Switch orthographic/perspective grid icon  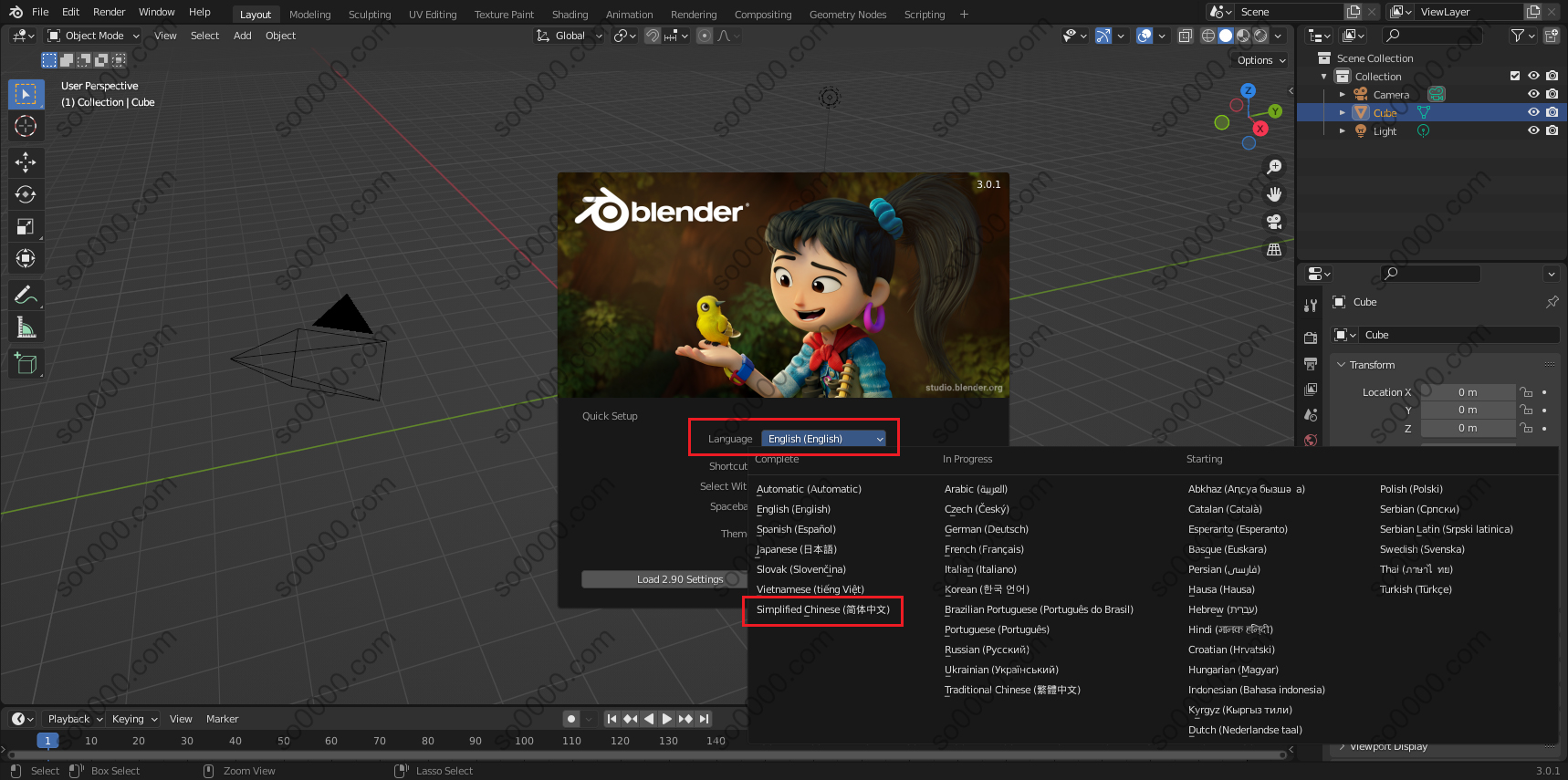pyautogui.click(x=1274, y=249)
